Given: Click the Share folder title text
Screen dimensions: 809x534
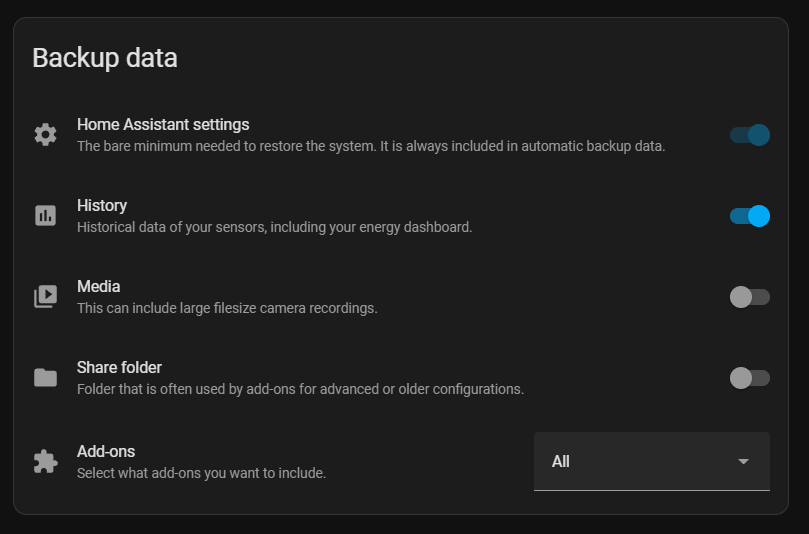Looking at the screenshot, I should [x=119, y=367].
